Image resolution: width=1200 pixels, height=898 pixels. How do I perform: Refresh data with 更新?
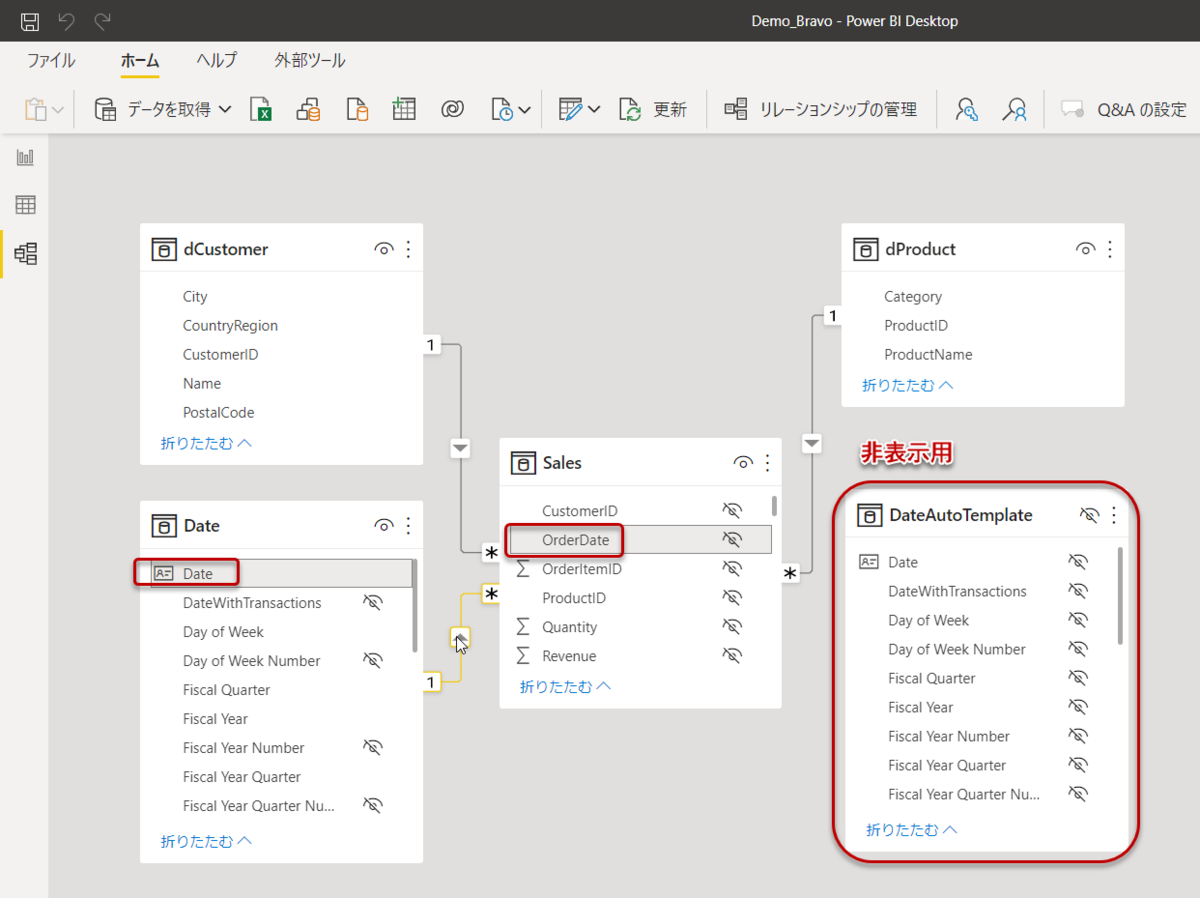[x=653, y=110]
